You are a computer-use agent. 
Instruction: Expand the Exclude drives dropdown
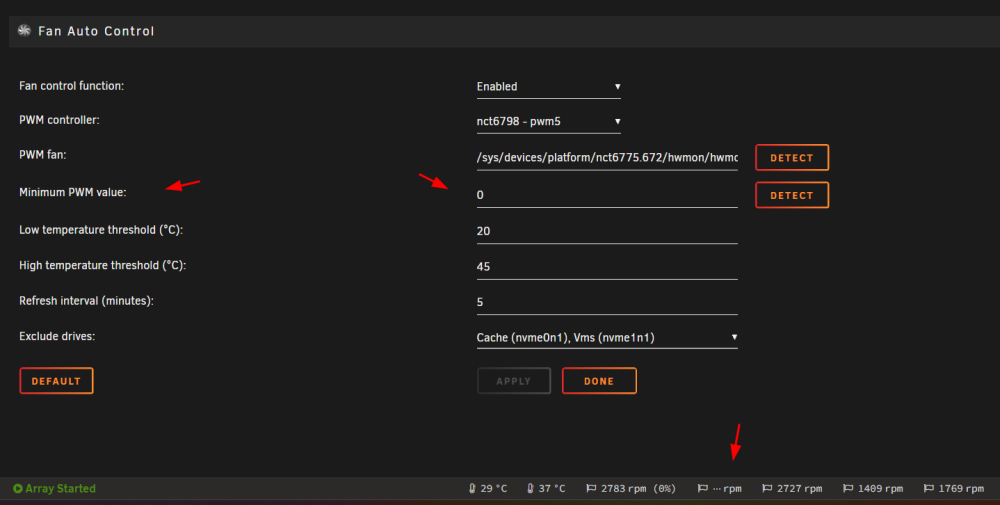click(x=607, y=337)
